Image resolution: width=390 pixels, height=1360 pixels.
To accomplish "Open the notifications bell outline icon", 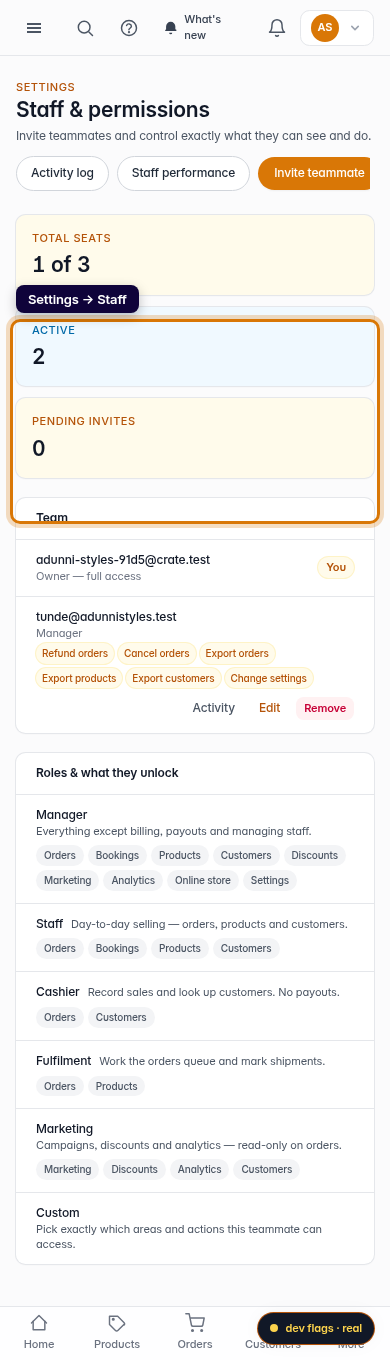I will (277, 28).
